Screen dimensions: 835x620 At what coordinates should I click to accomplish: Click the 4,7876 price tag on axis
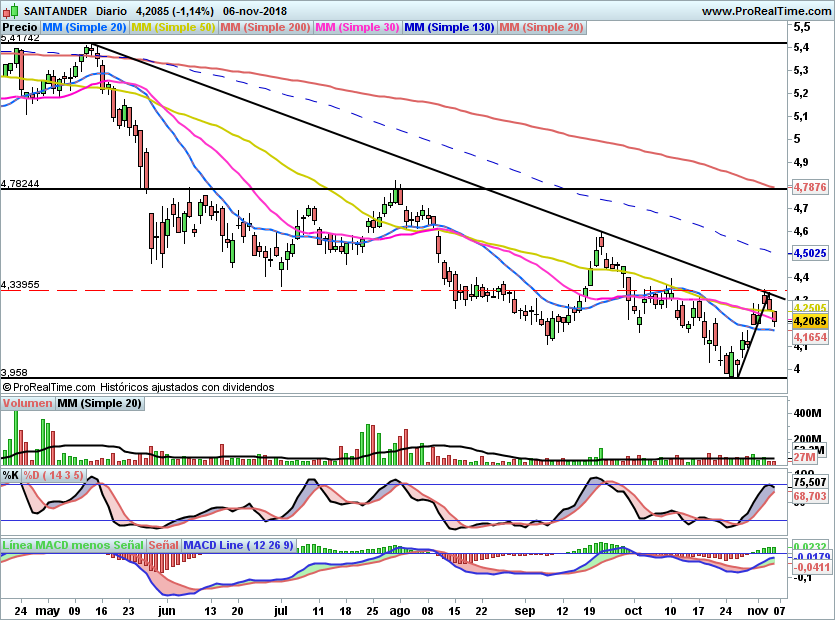point(810,187)
